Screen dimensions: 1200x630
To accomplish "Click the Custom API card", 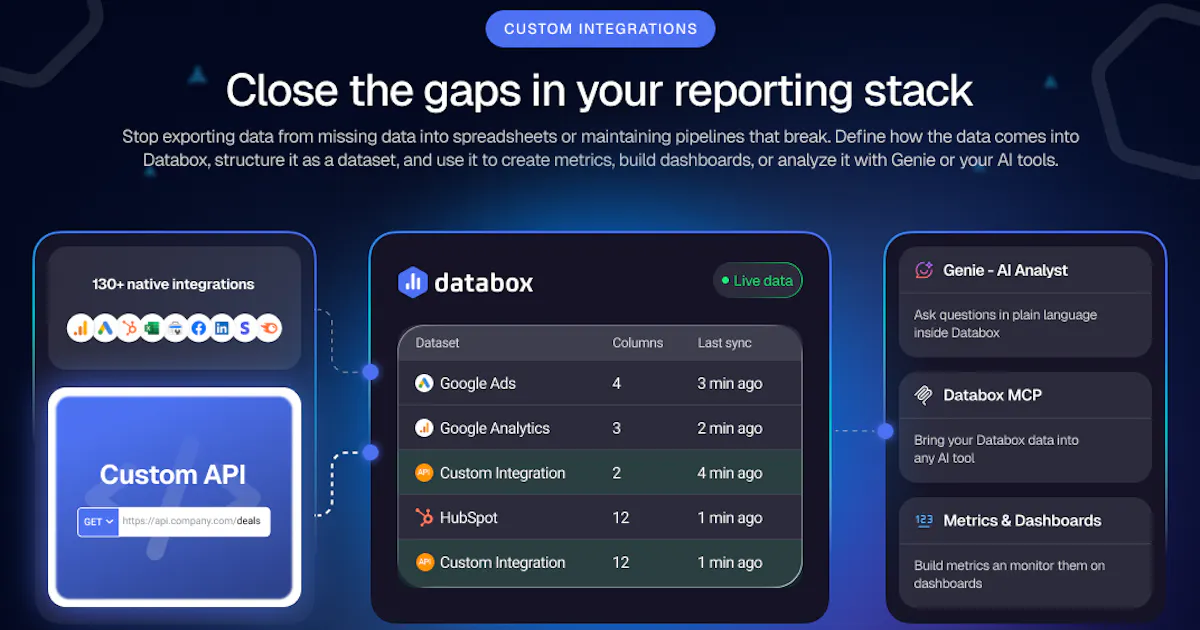I will [174, 497].
